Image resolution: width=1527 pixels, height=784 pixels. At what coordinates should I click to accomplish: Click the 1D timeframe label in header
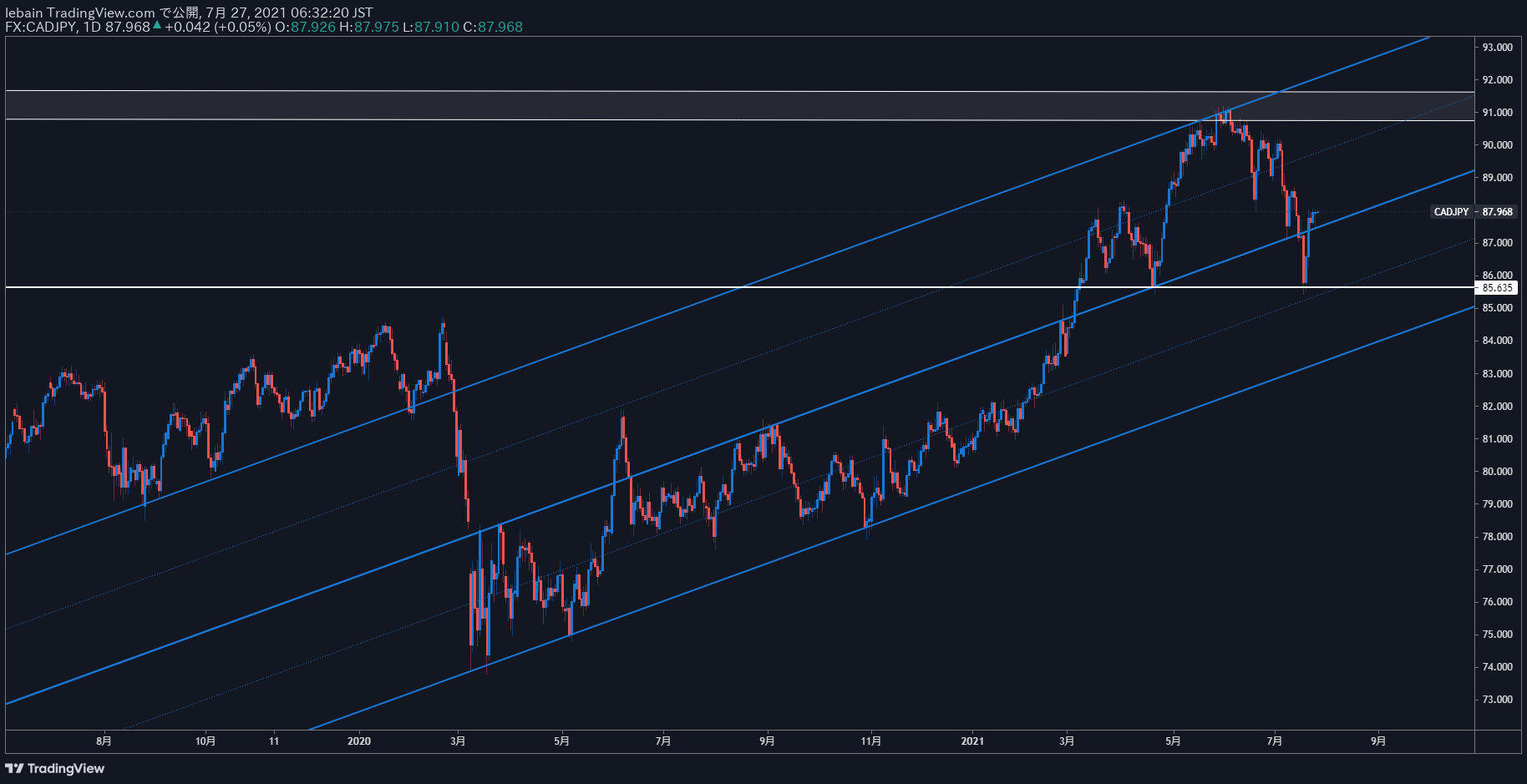pyautogui.click(x=92, y=27)
